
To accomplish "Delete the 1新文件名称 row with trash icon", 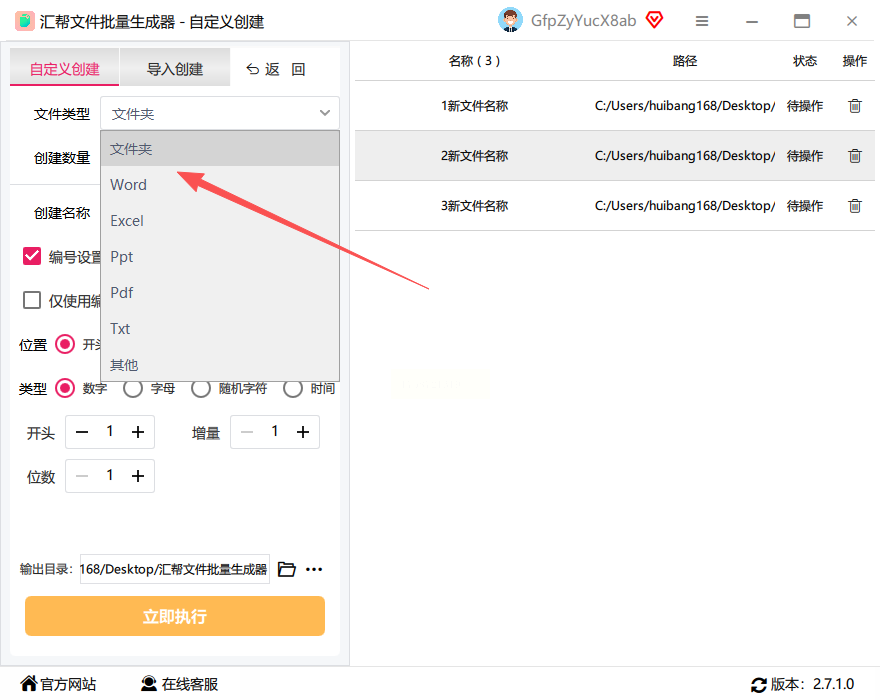I will click(854, 106).
